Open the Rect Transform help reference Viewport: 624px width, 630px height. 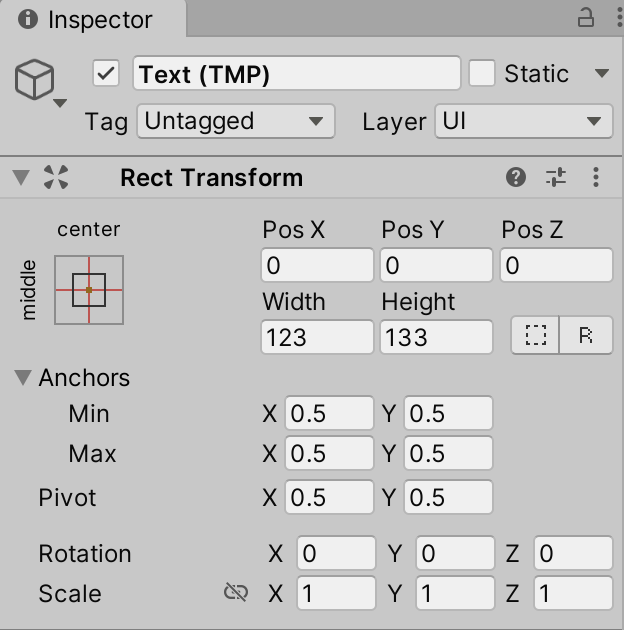516,178
